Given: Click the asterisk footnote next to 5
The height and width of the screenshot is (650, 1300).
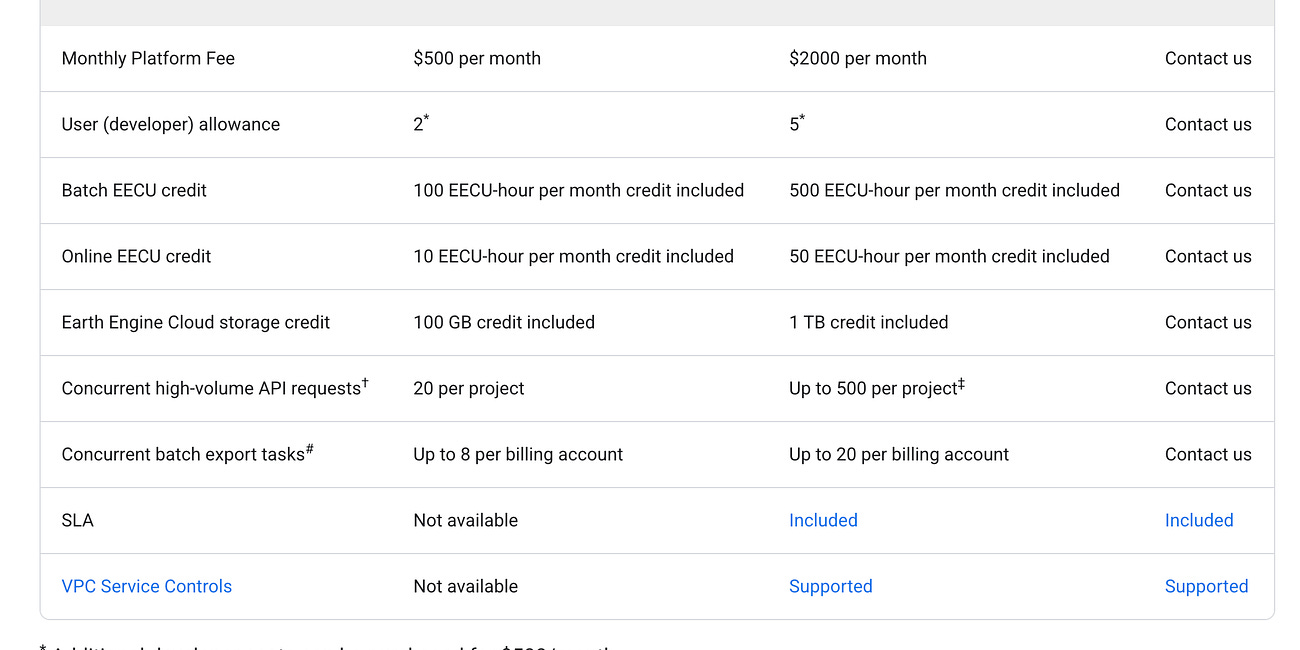Looking at the screenshot, I should click(x=801, y=116).
